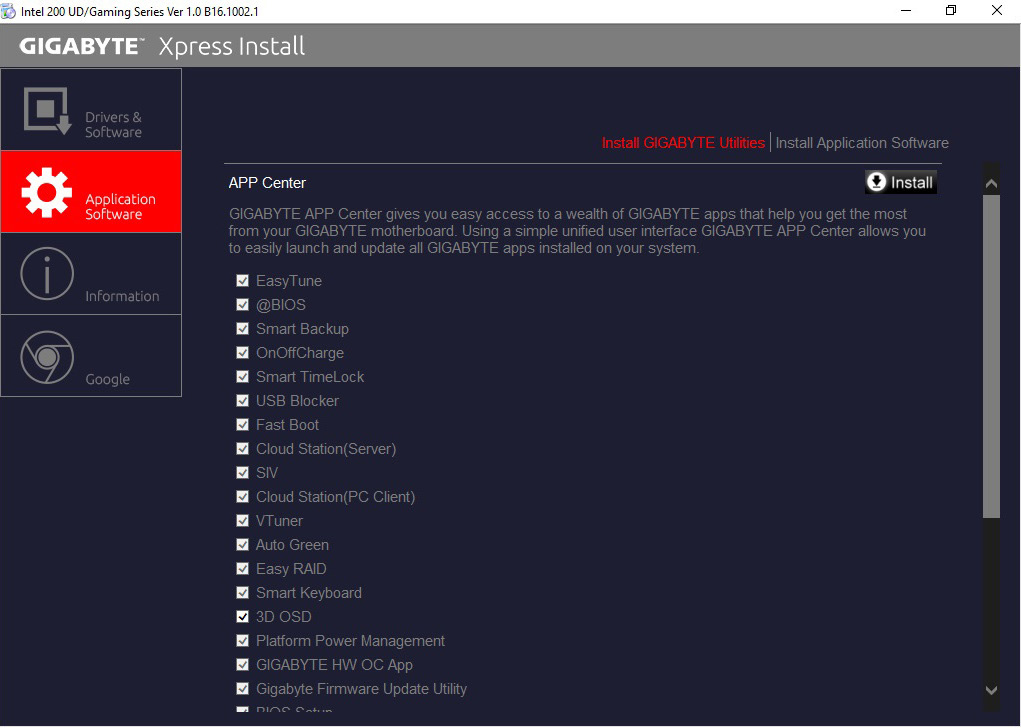
Task: Disable the Smart Keyboard checkbox
Action: 242,593
